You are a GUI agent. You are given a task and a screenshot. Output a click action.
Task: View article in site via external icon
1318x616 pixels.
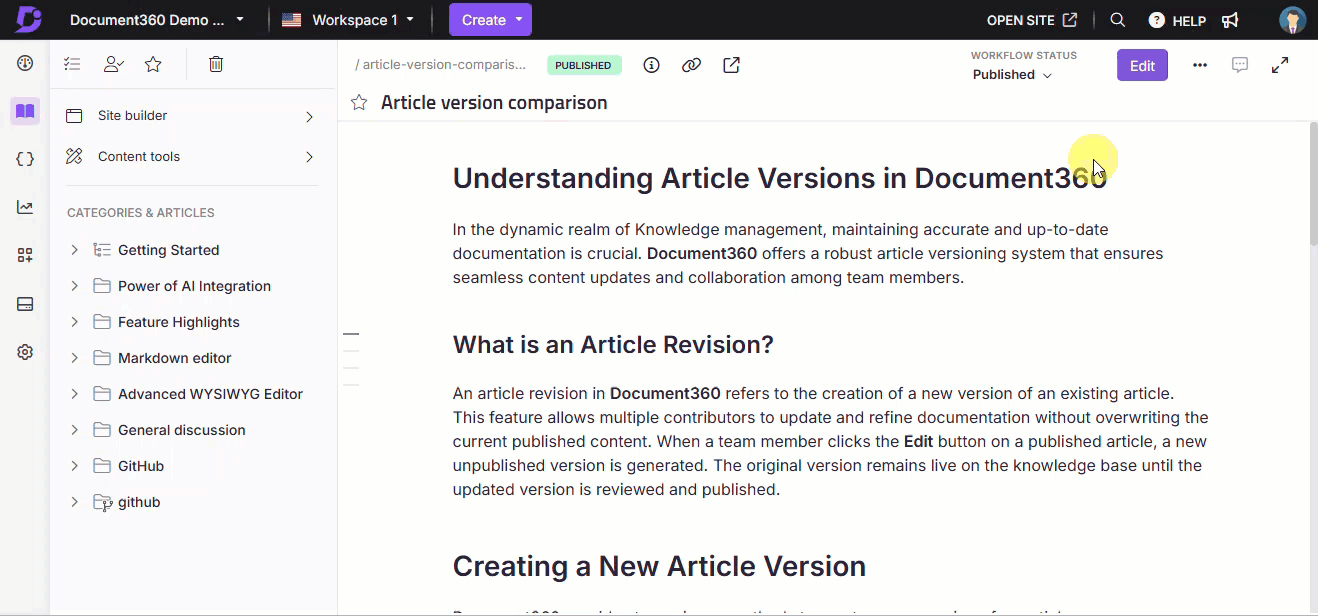point(732,65)
